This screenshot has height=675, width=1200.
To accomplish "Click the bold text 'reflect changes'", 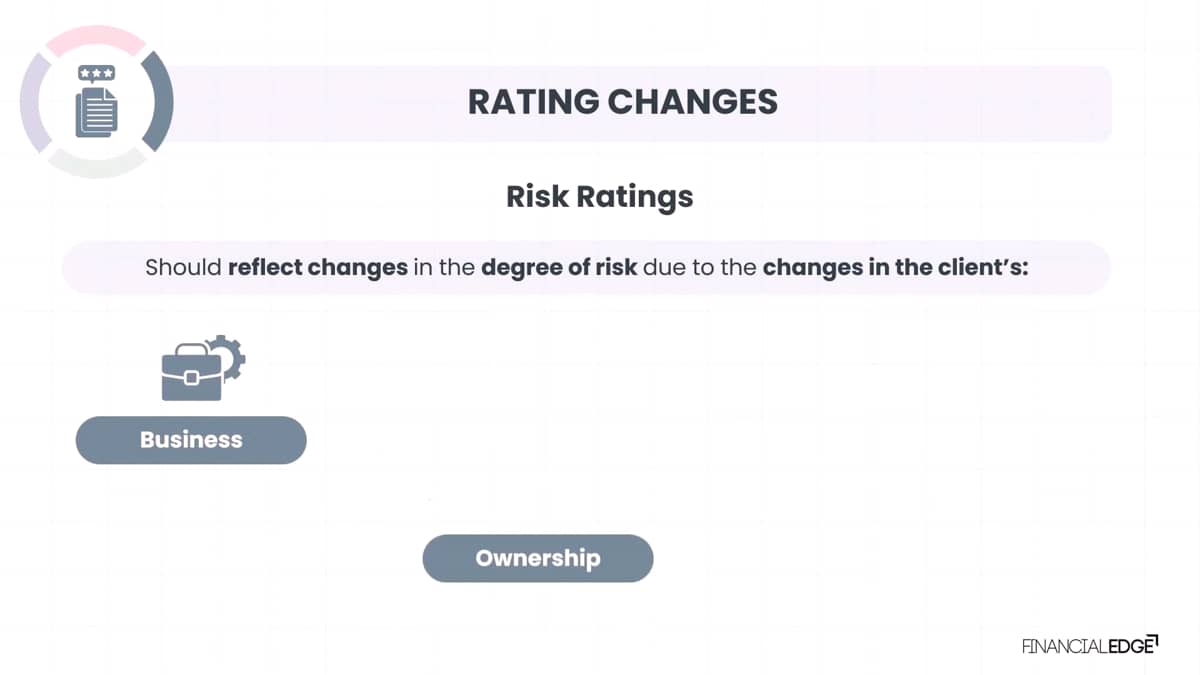I will [x=318, y=268].
